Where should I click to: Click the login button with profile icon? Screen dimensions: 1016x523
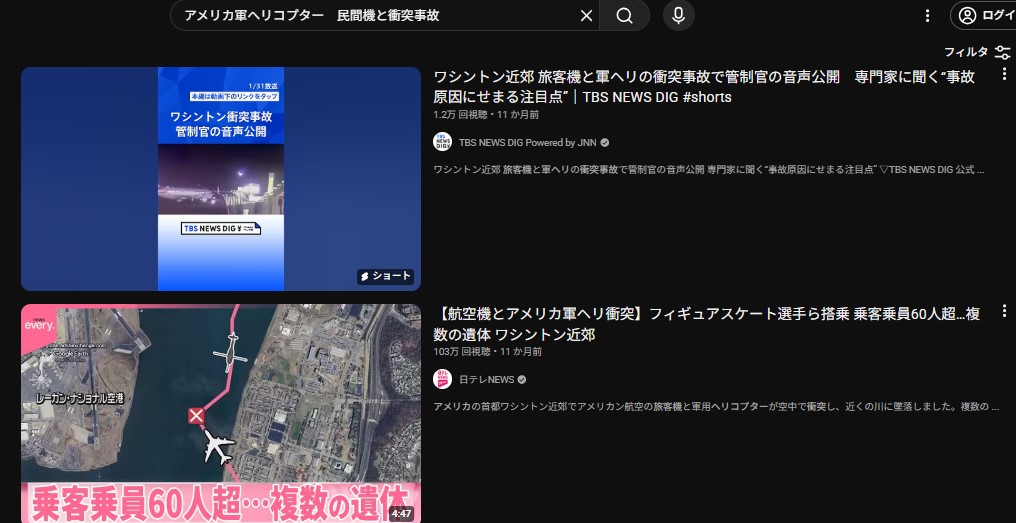[x=983, y=16]
